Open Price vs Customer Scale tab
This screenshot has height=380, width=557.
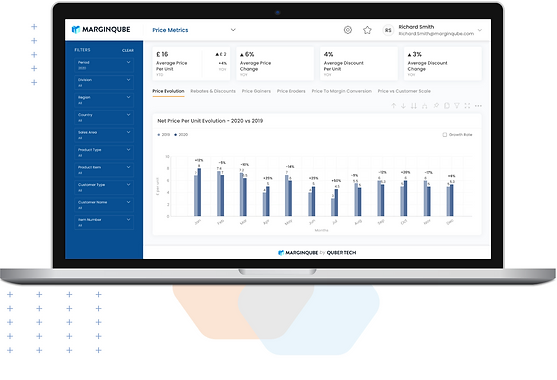[x=404, y=91]
